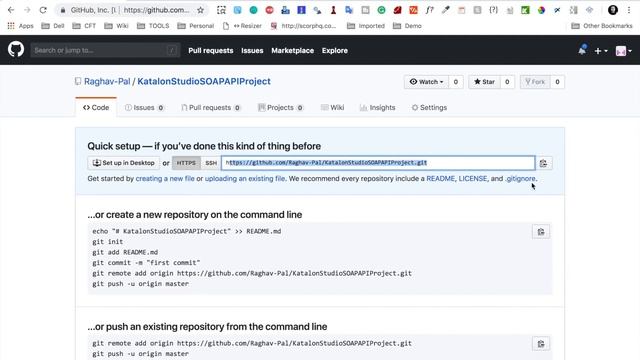Open the Chrome three-dot menu
Viewport: 640px width, 360px height.
(x=629, y=10)
